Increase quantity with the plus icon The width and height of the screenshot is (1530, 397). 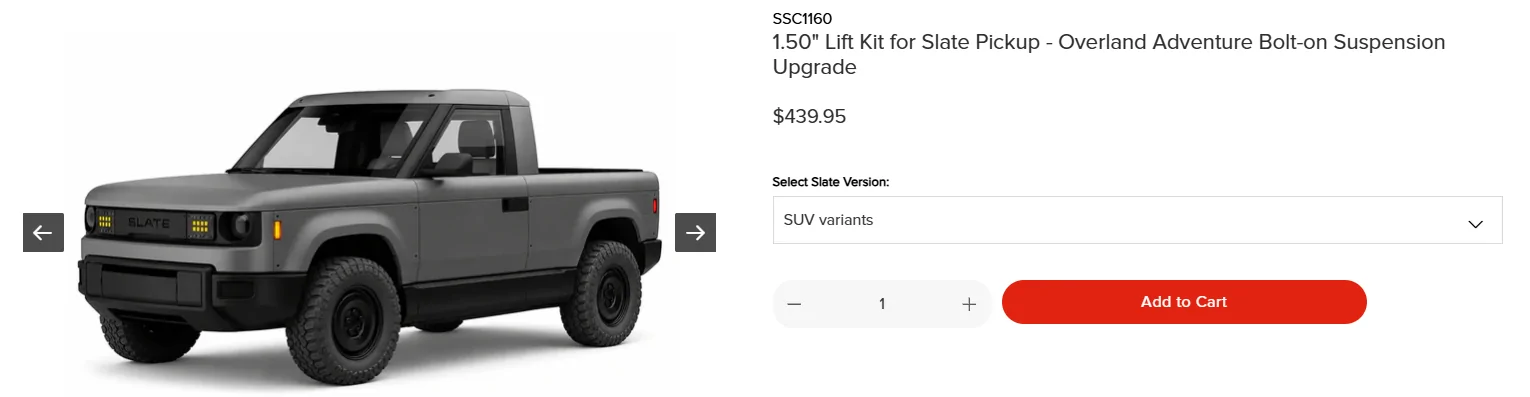click(968, 304)
